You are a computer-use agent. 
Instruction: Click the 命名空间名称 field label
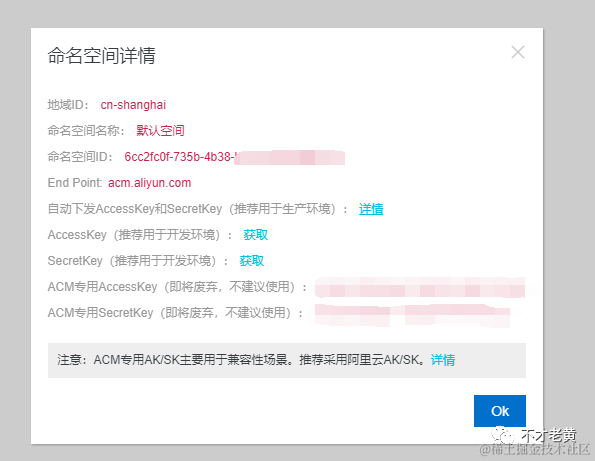(x=86, y=131)
